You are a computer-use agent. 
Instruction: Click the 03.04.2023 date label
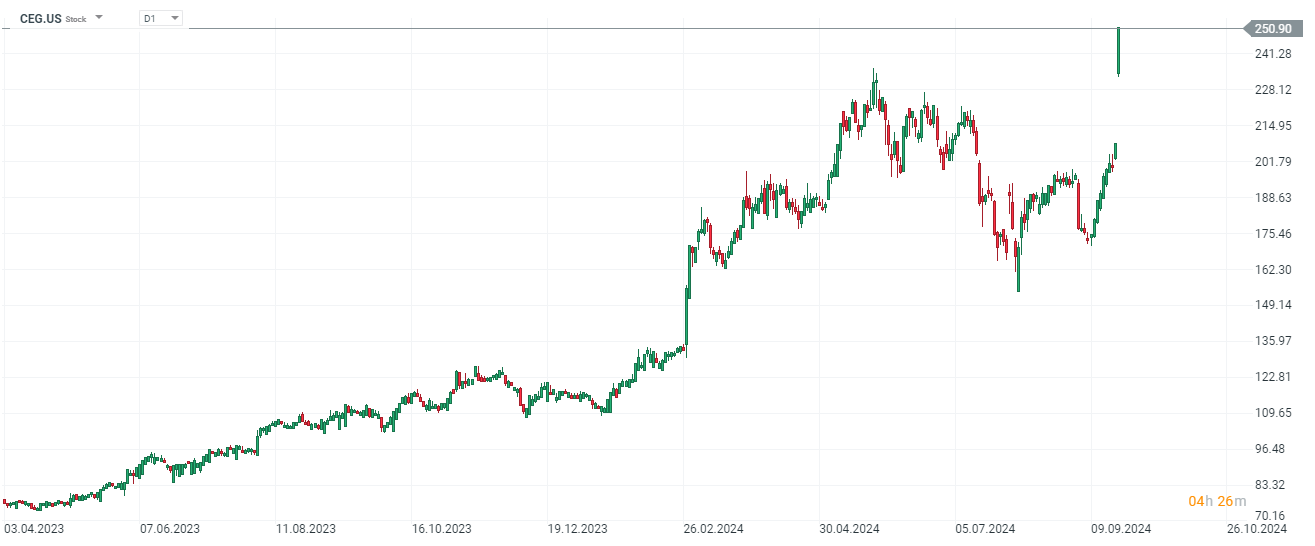point(33,529)
